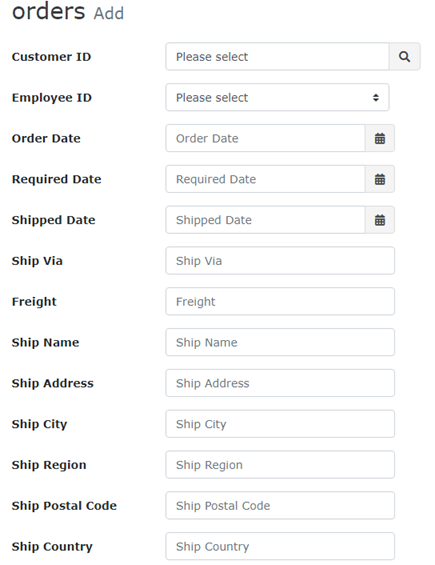Image resolution: width=435 pixels, height=565 pixels.
Task: Click the Ship Name input field
Action: click(x=280, y=342)
